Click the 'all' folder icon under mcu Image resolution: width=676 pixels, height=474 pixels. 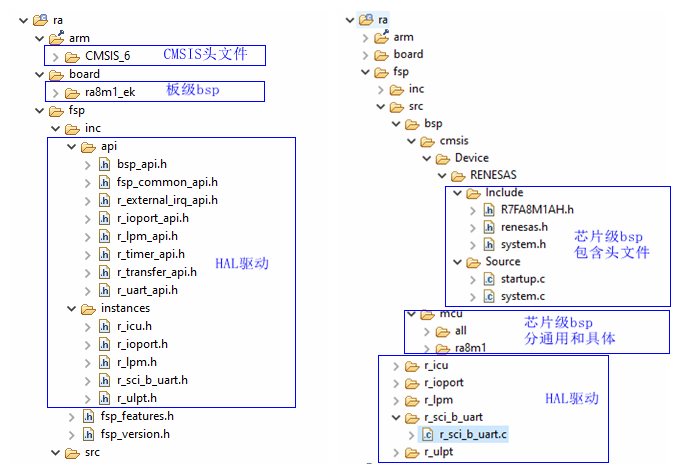point(443,332)
